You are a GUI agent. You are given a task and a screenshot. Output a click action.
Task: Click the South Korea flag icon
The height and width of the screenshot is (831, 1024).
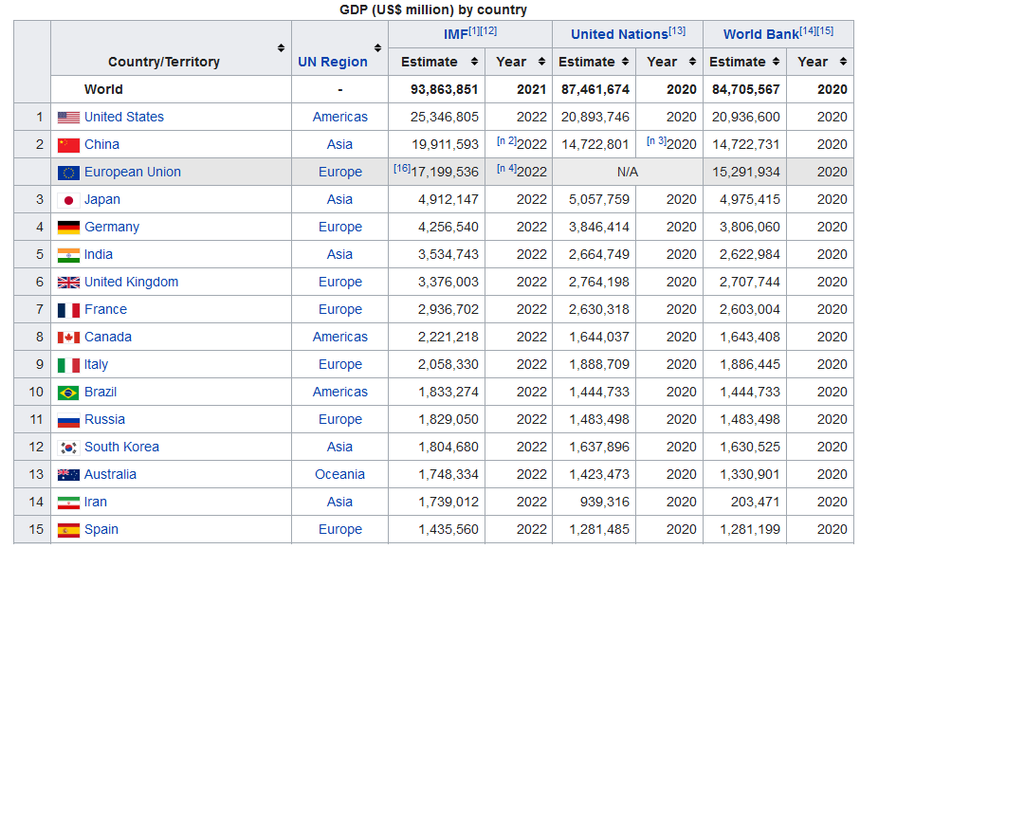(x=69, y=447)
